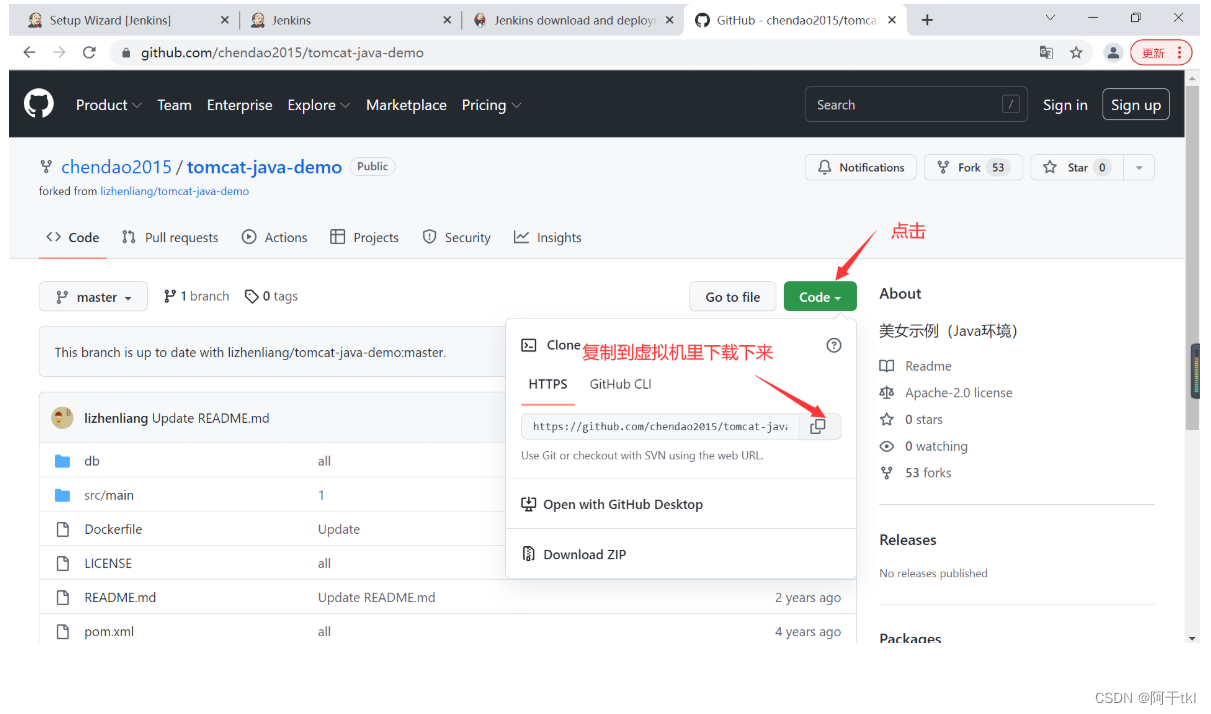The width and height of the screenshot is (1211, 714).
Task: Click the clone URL text field
Action: pos(660,426)
